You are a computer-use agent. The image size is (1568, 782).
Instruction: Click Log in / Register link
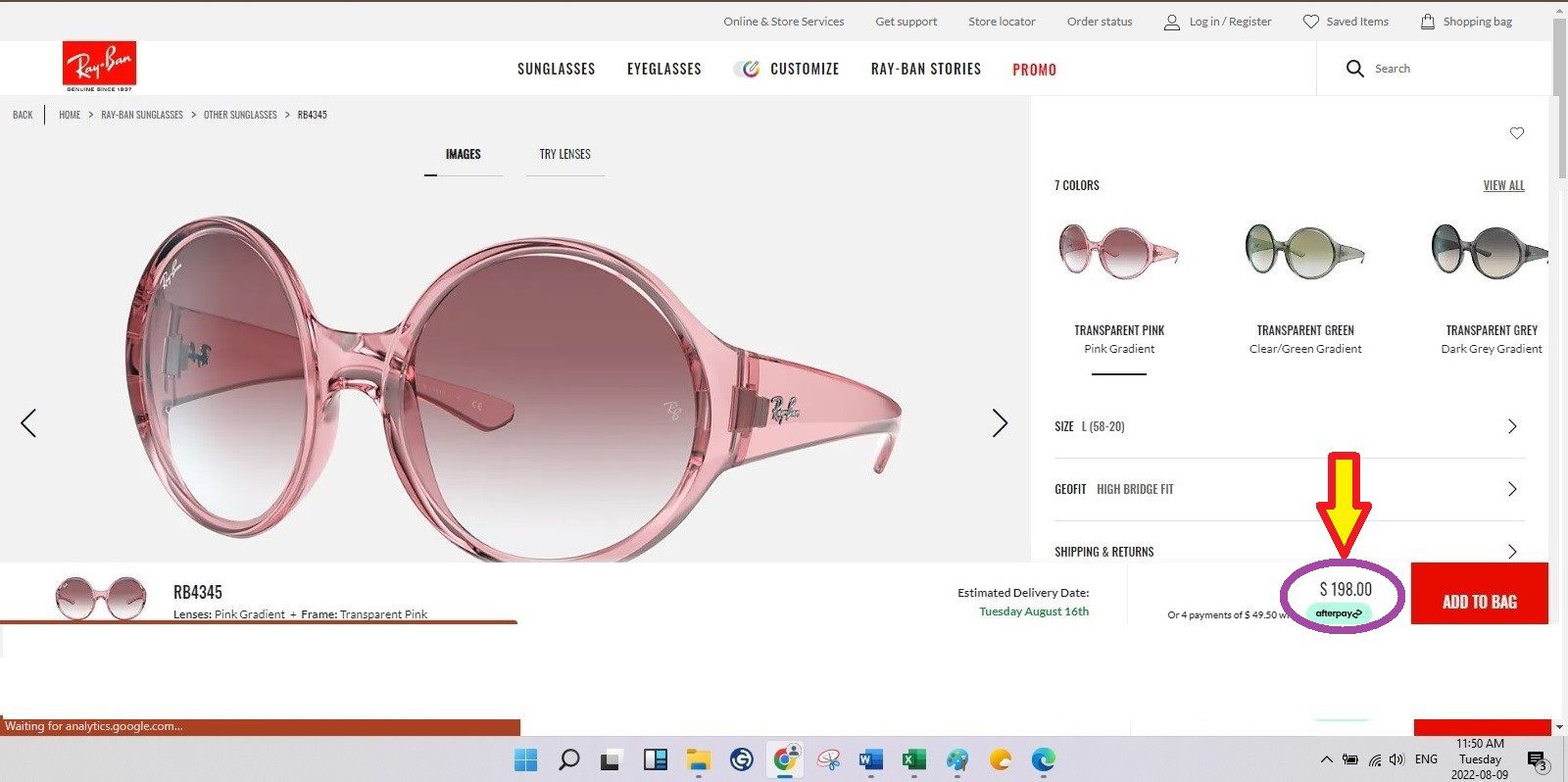pos(1217,22)
